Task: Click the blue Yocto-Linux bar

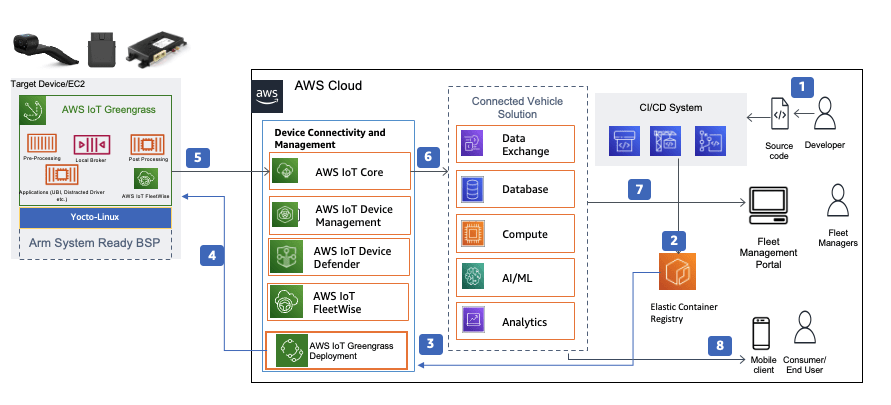Action: 95,218
